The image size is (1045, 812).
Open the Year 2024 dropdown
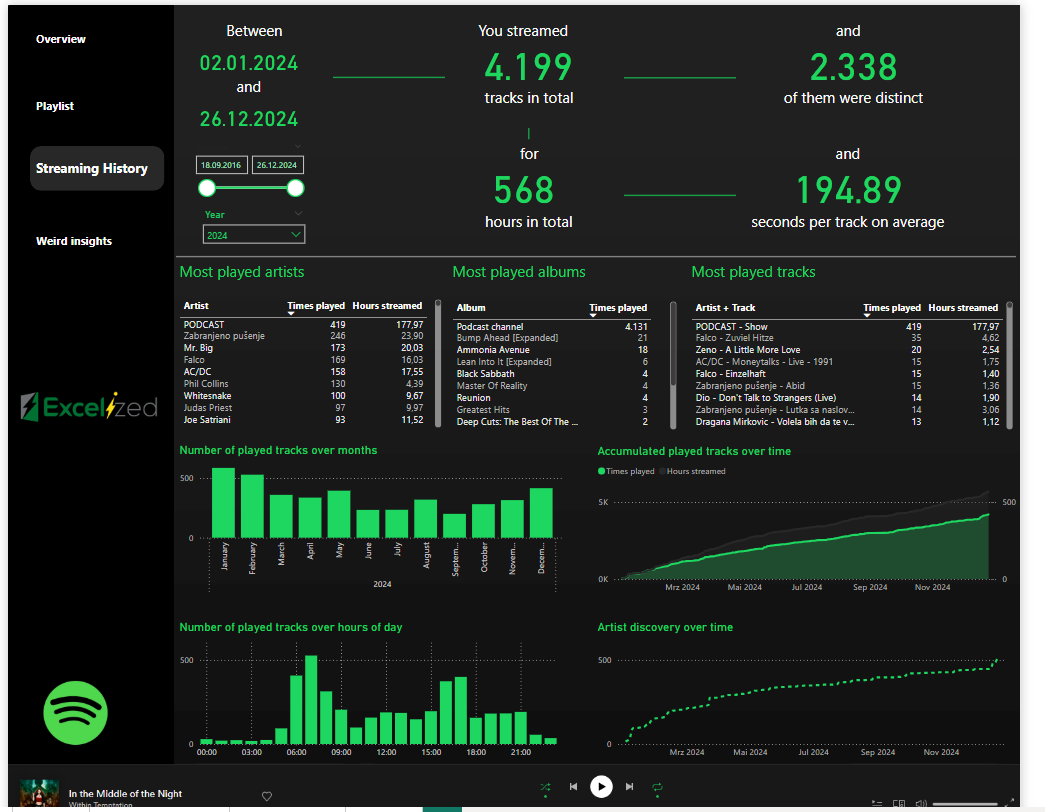254,235
